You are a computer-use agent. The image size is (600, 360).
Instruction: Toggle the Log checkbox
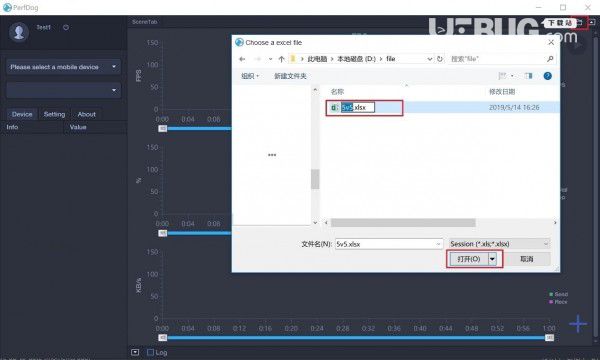tap(150, 352)
